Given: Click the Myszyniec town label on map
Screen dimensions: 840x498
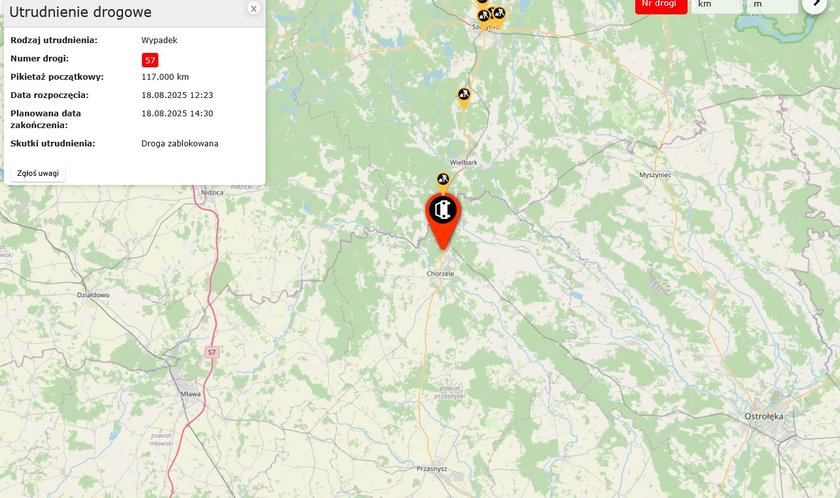Looking at the screenshot, I should tap(655, 175).
